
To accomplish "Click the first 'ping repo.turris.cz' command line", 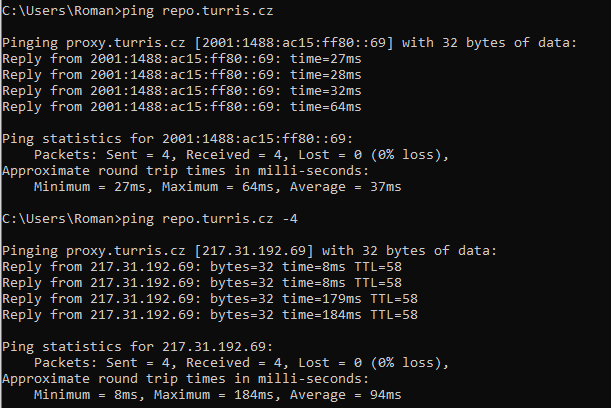I will (138, 11).
